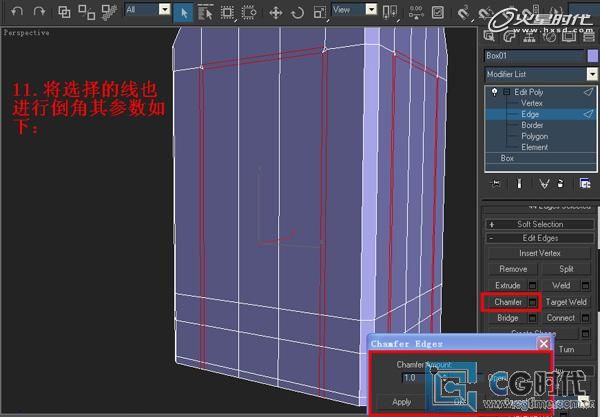Click the Remove button

pyautogui.click(x=513, y=269)
